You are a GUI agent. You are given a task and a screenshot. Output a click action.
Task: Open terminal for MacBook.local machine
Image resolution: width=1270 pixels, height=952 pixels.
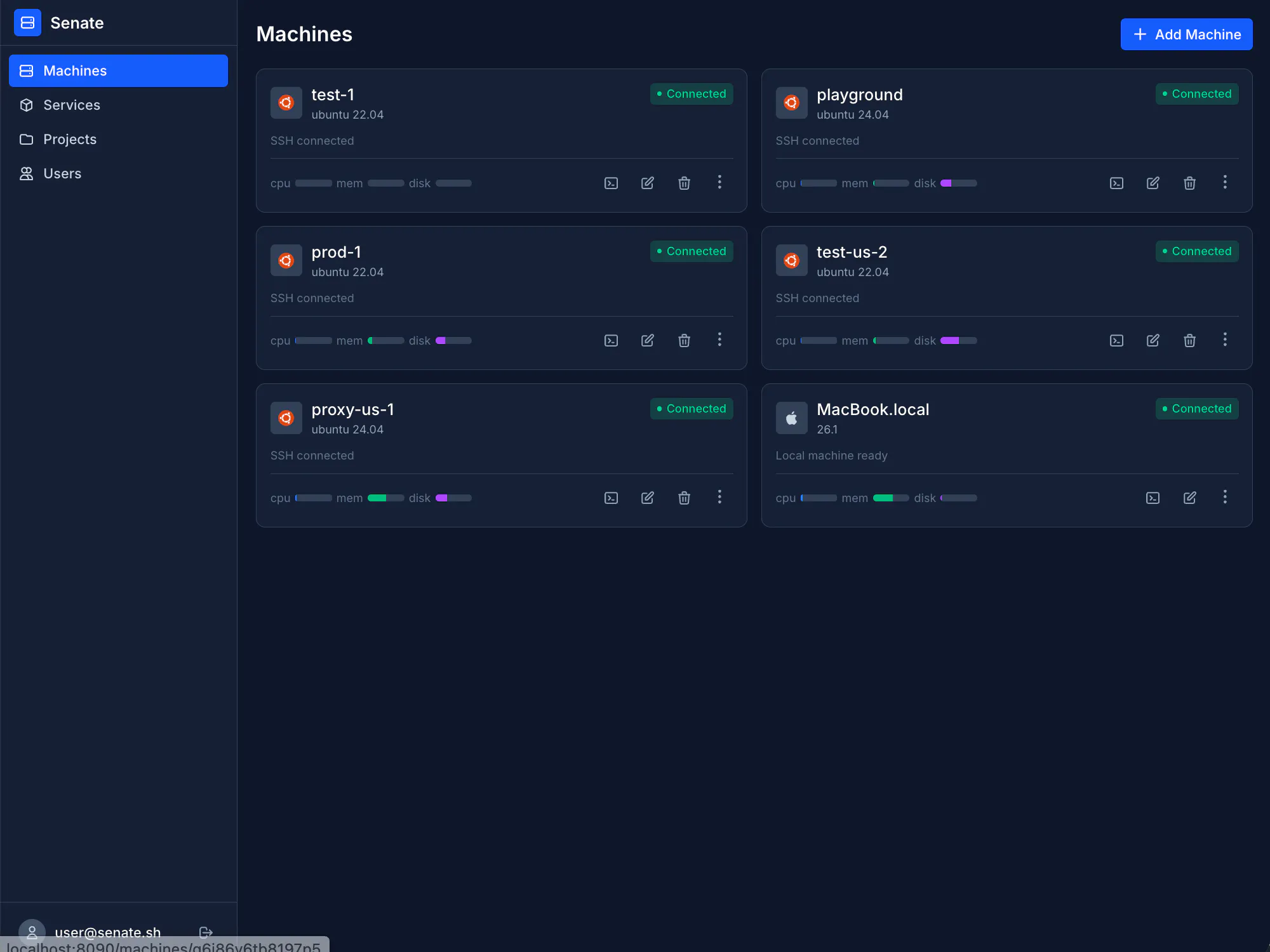(1153, 498)
